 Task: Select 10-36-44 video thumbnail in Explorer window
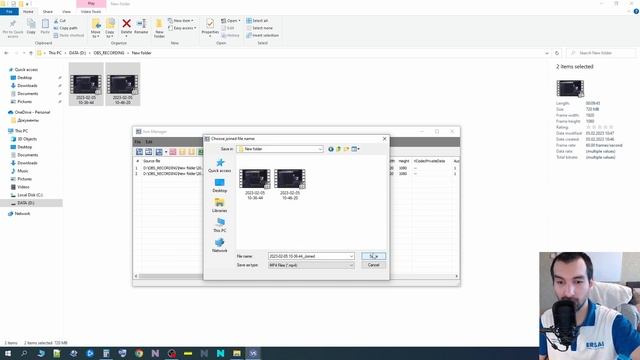click(86, 84)
